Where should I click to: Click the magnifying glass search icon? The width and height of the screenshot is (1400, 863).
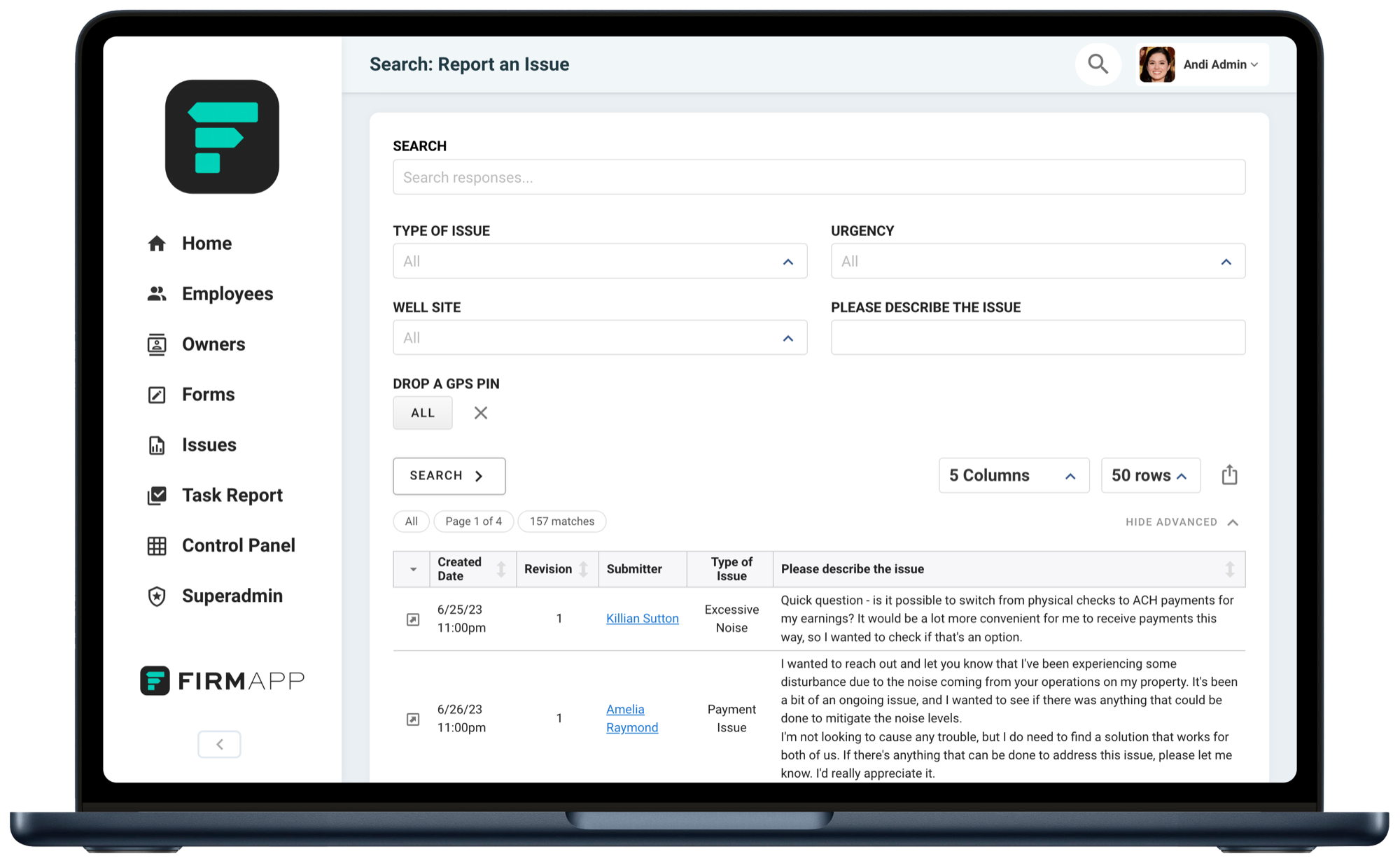tap(1098, 64)
